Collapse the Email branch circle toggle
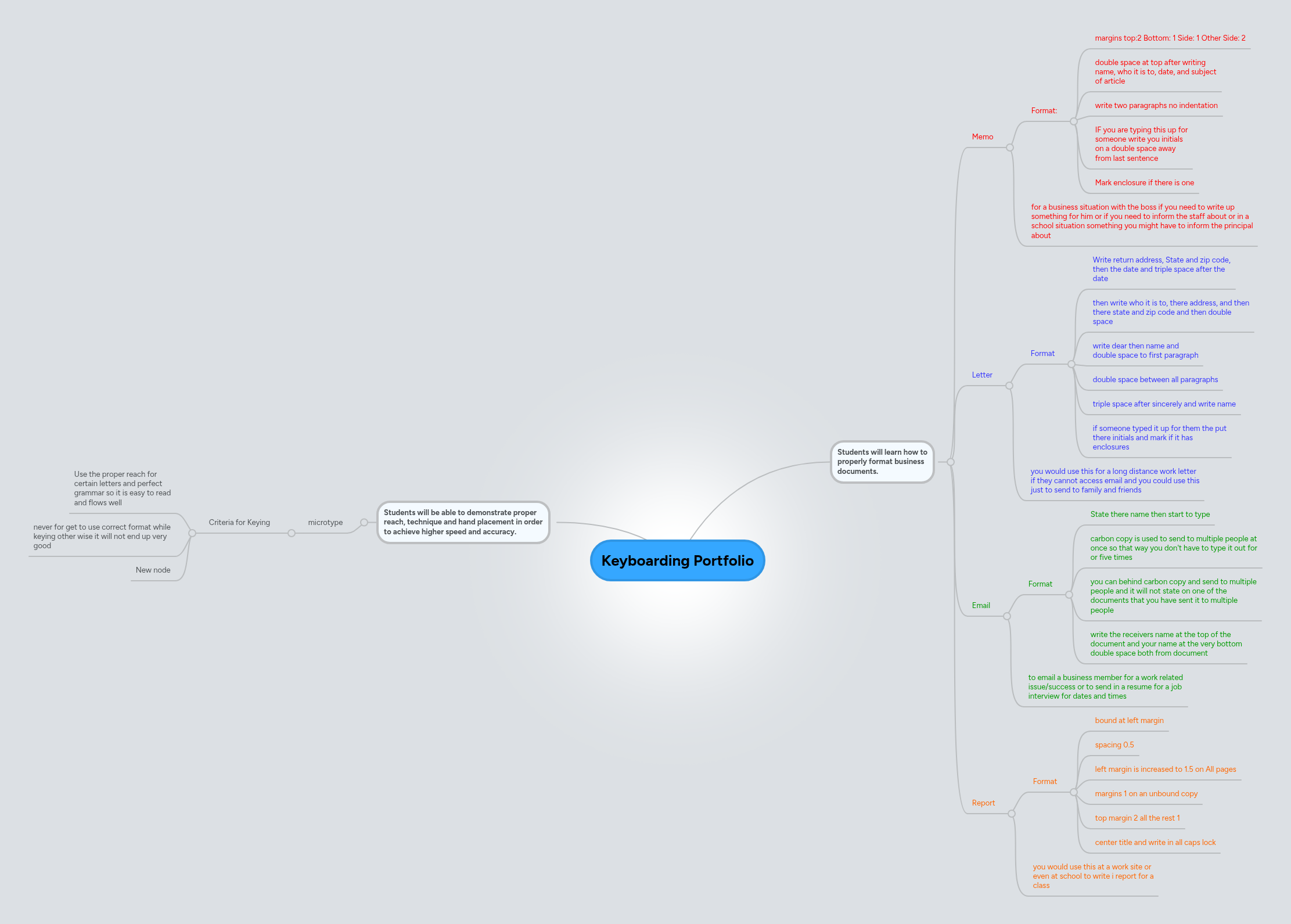Screen dimensions: 1291x924 tap(1007, 616)
